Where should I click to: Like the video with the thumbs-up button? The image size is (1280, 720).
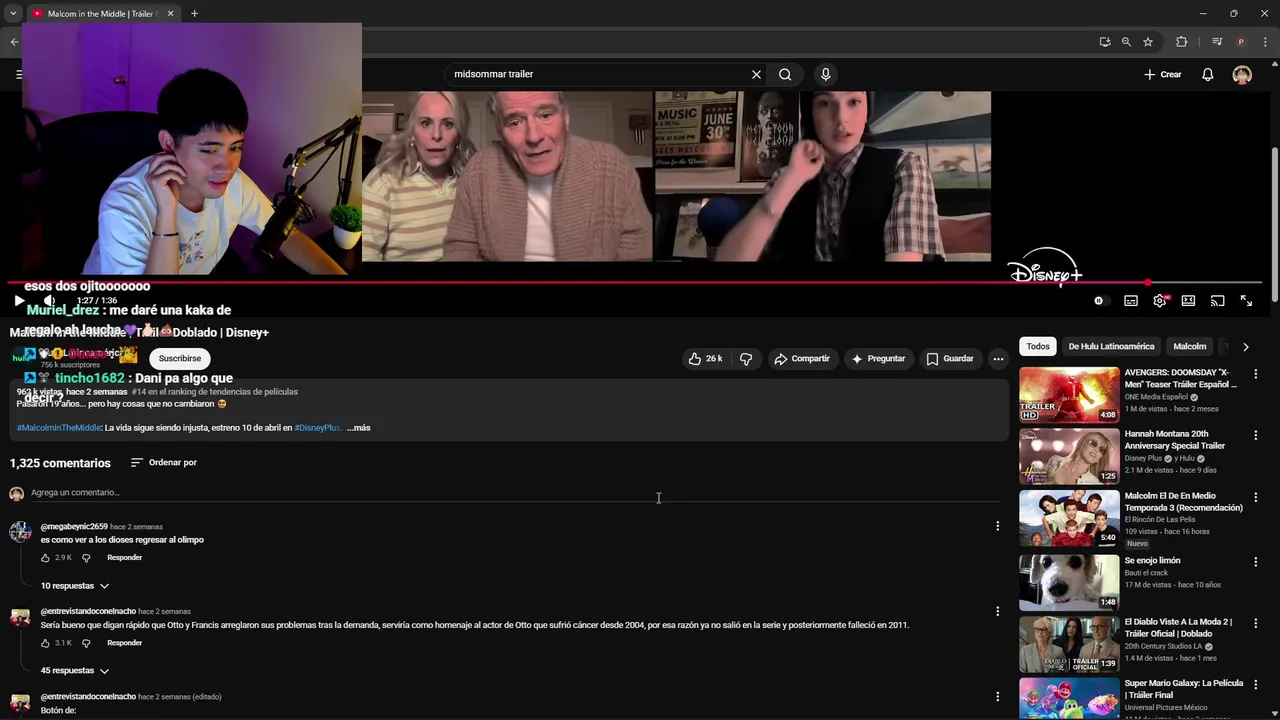pos(705,358)
